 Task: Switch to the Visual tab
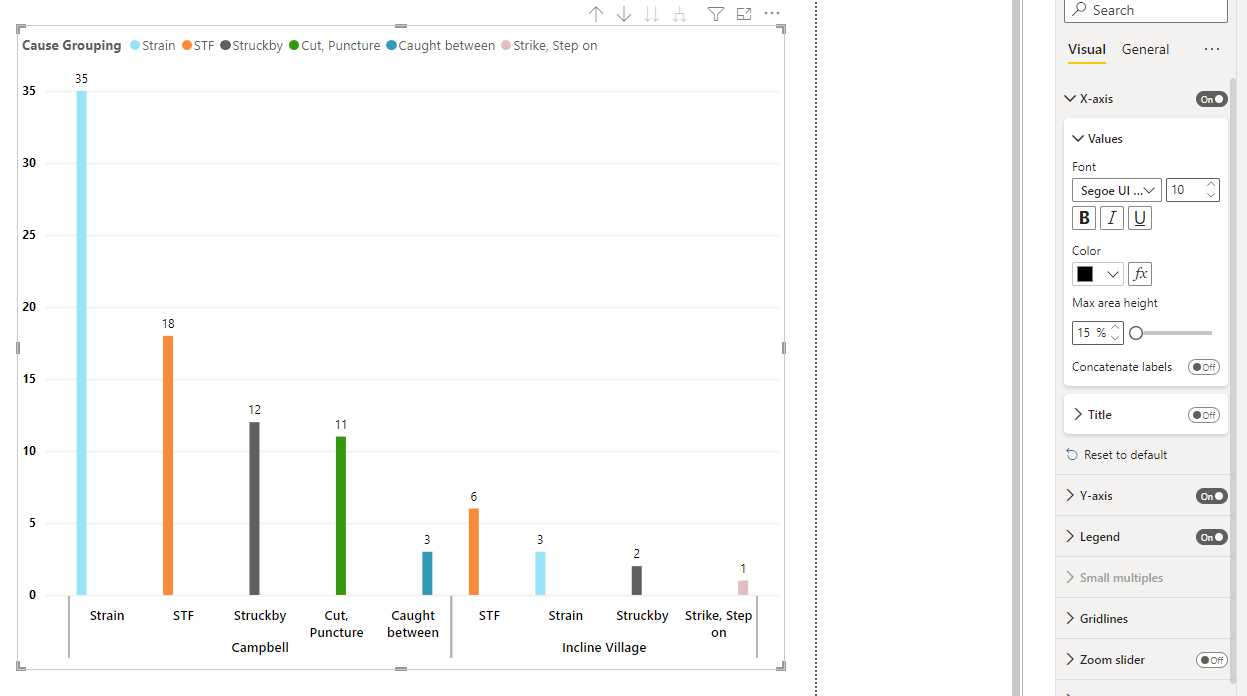[x=1086, y=49]
